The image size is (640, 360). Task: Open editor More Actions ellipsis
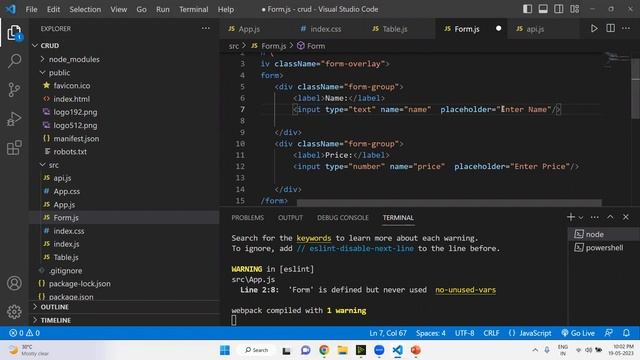[626, 29]
